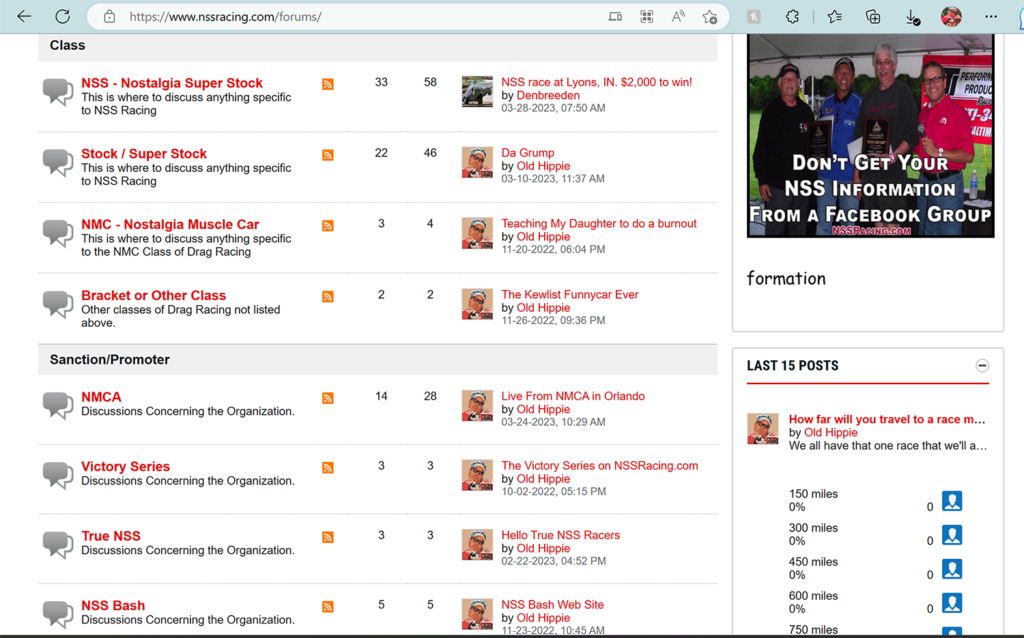Open browser Downloads panel

point(912,17)
